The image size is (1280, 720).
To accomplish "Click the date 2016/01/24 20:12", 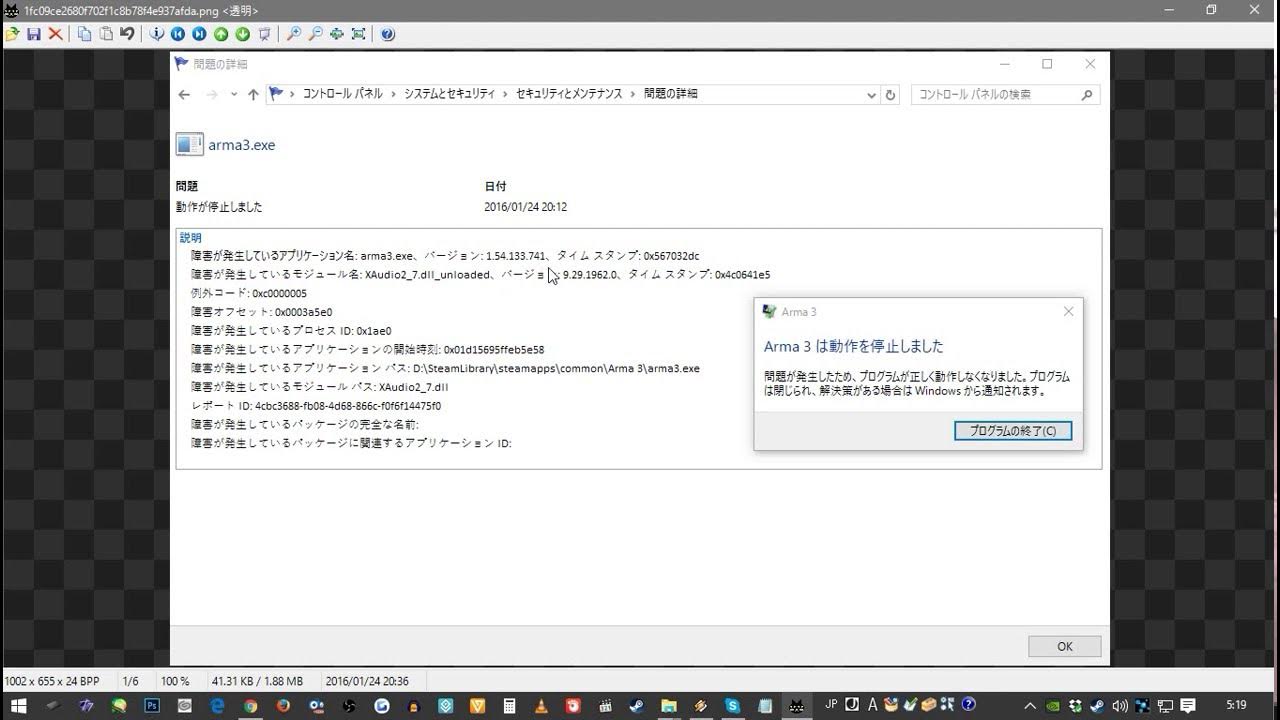I will pos(526,207).
